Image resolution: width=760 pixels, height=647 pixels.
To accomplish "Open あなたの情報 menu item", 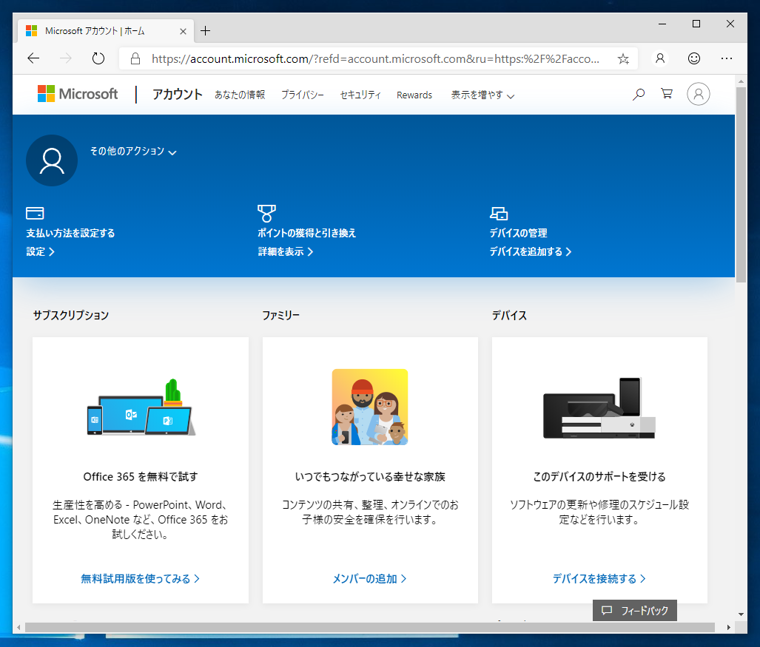I will click(x=240, y=95).
